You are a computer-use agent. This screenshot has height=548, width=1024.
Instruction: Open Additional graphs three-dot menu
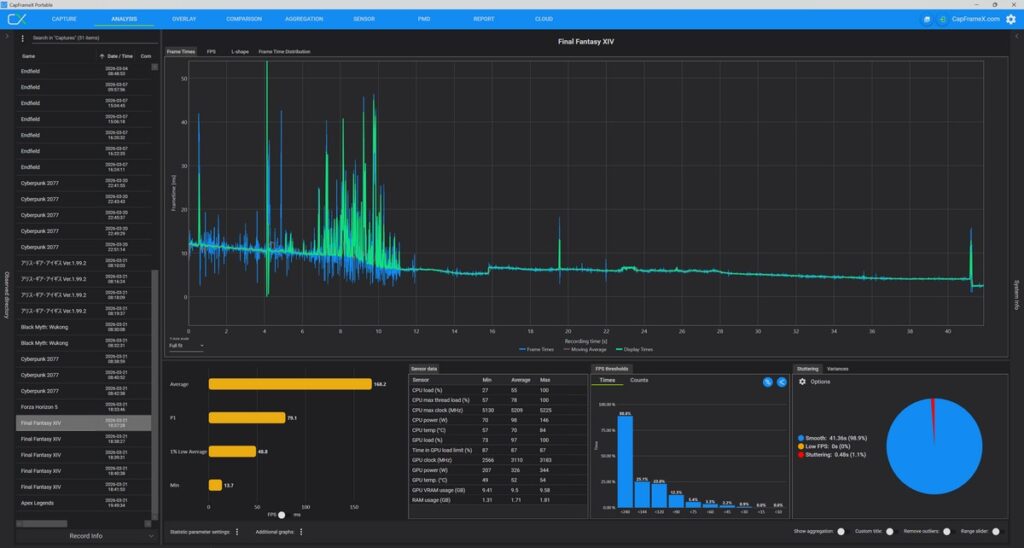tap(301, 532)
